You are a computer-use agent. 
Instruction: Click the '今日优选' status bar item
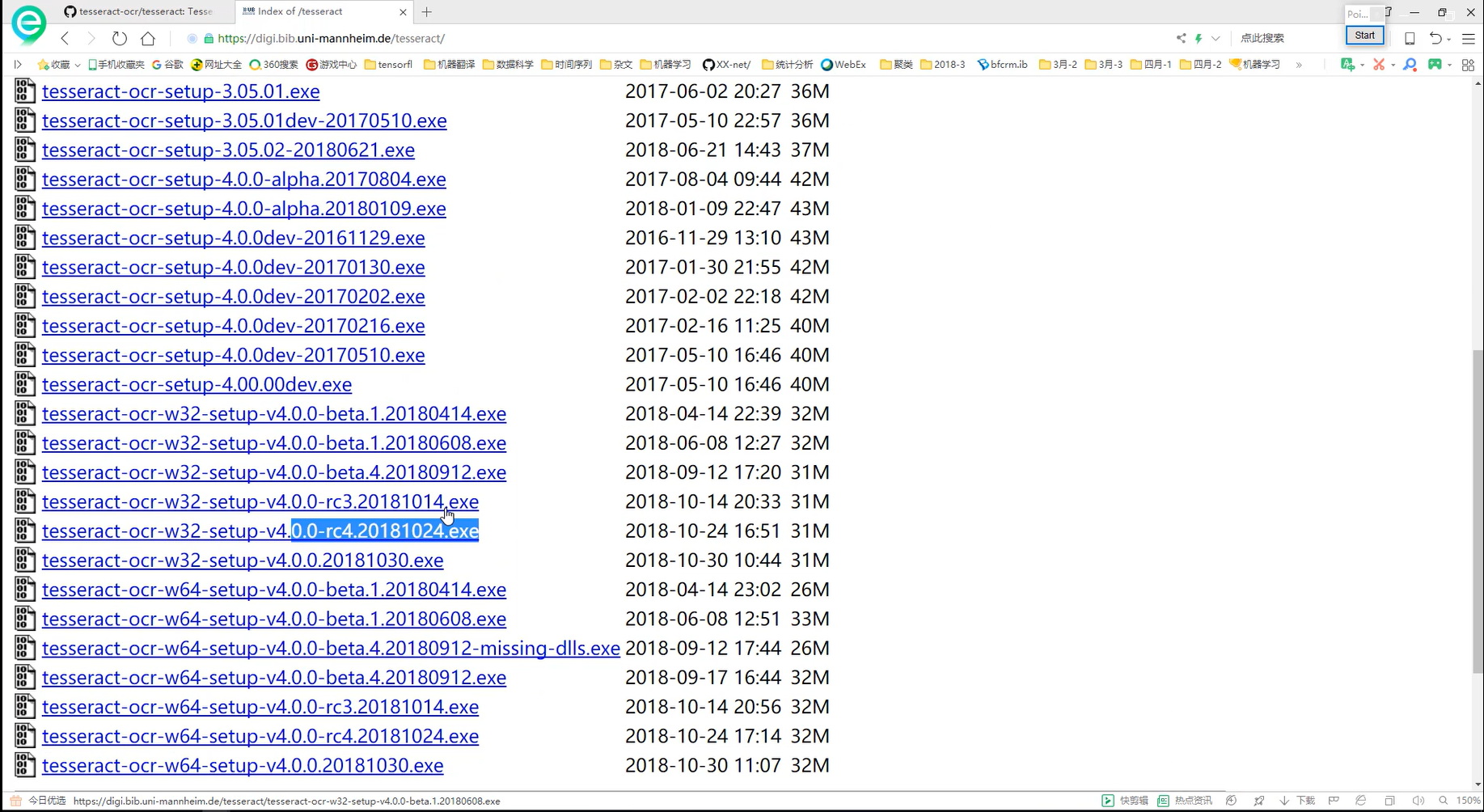[39, 801]
